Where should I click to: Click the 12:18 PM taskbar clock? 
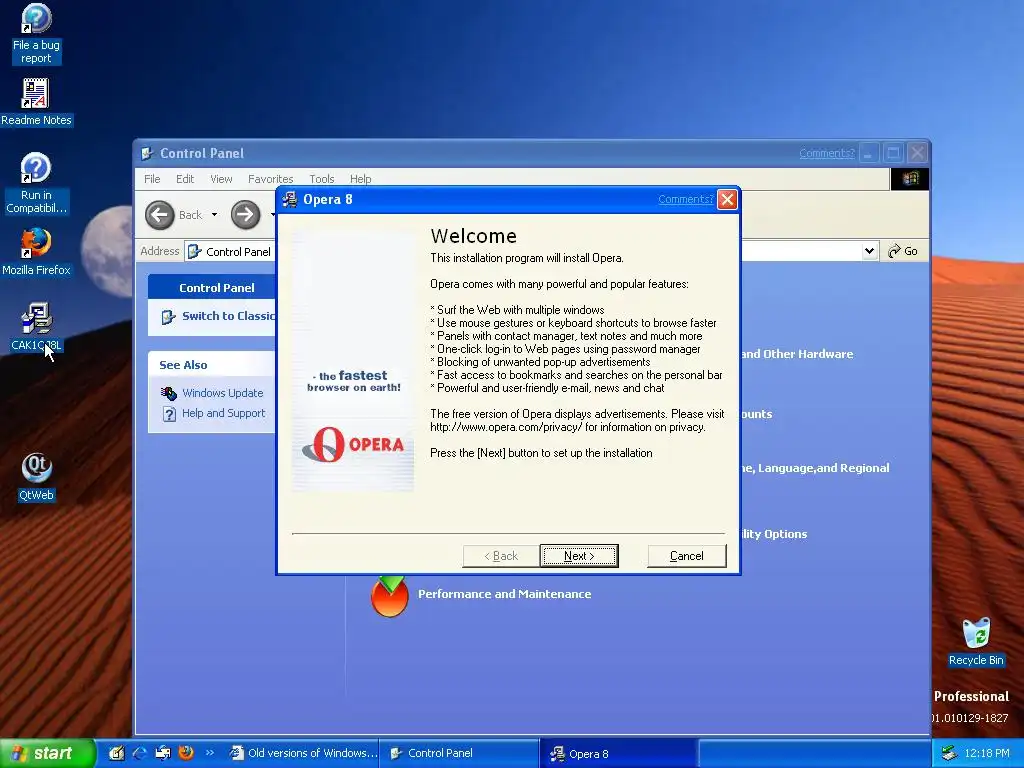coord(987,753)
